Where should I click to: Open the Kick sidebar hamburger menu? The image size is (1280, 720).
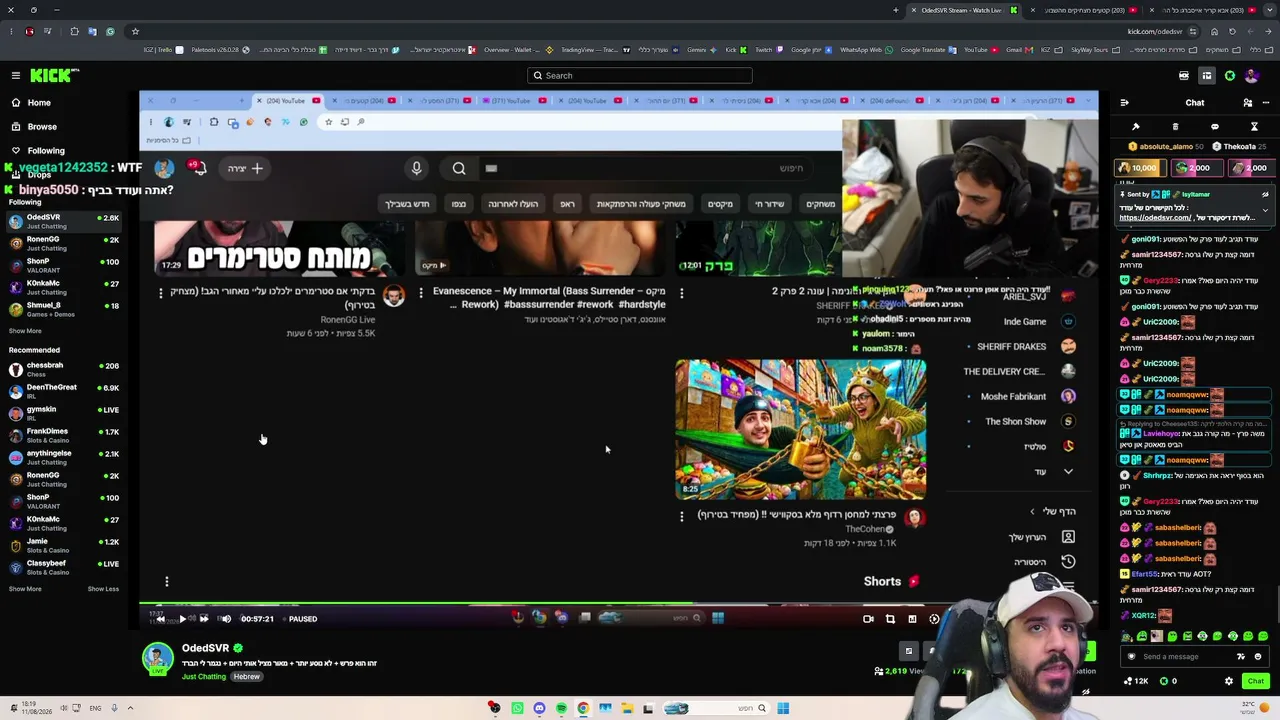click(x=16, y=76)
